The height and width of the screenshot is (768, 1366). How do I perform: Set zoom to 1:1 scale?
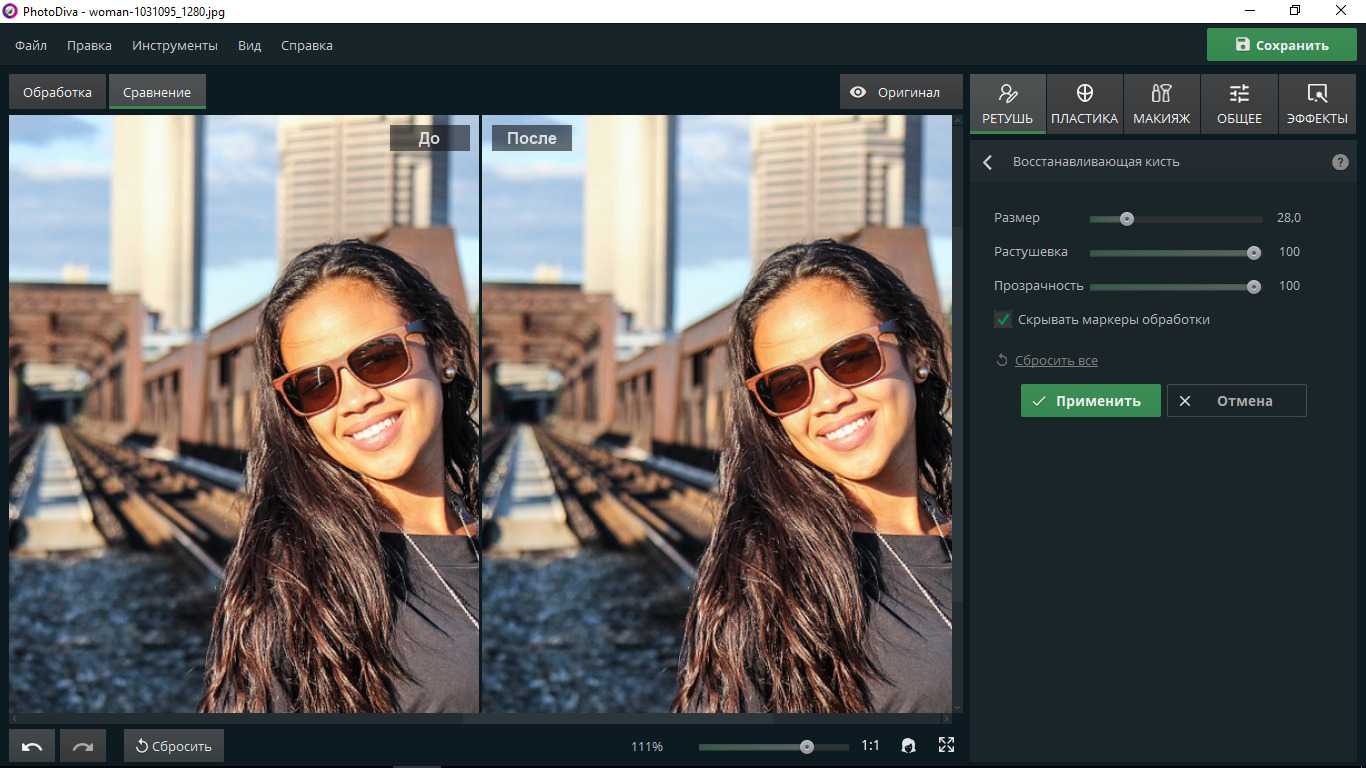870,746
